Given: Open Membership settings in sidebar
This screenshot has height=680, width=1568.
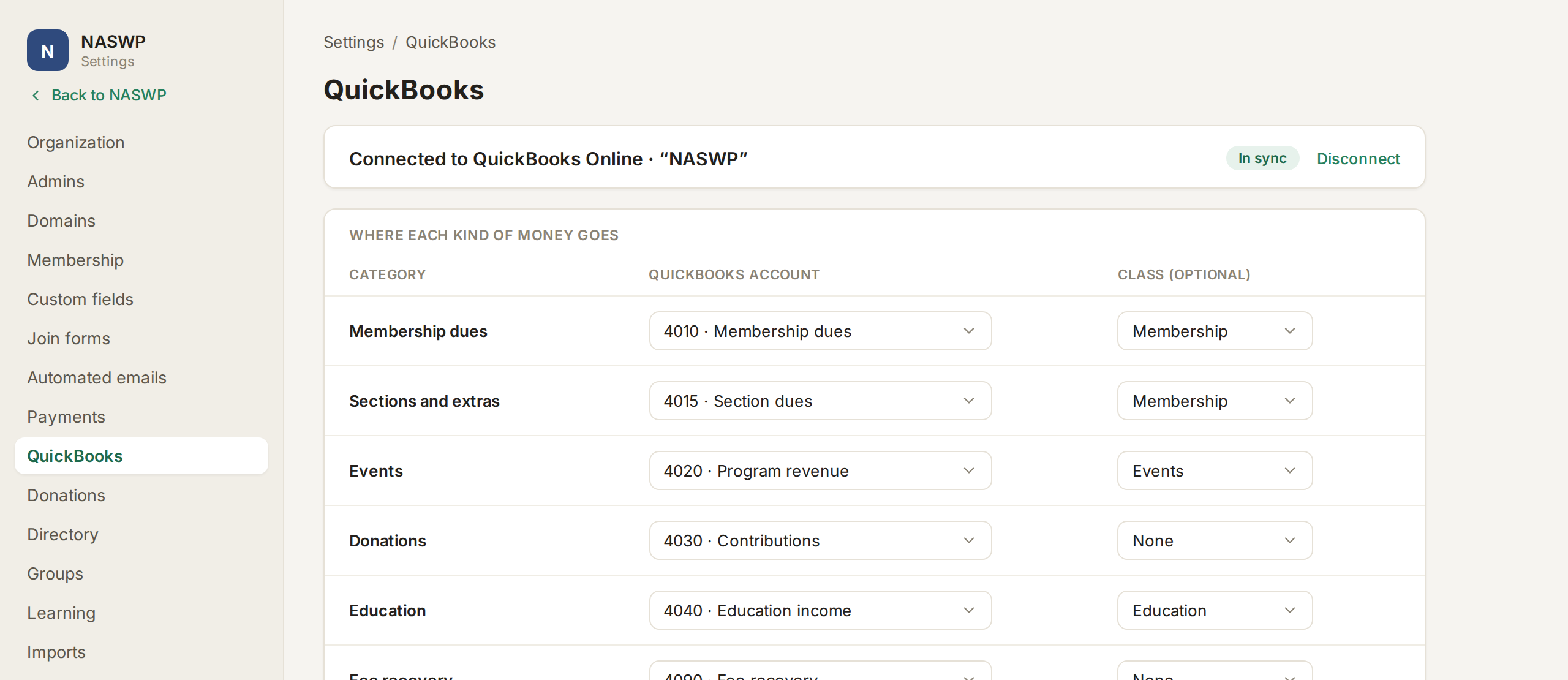Looking at the screenshot, I should [x=141, y=260].
